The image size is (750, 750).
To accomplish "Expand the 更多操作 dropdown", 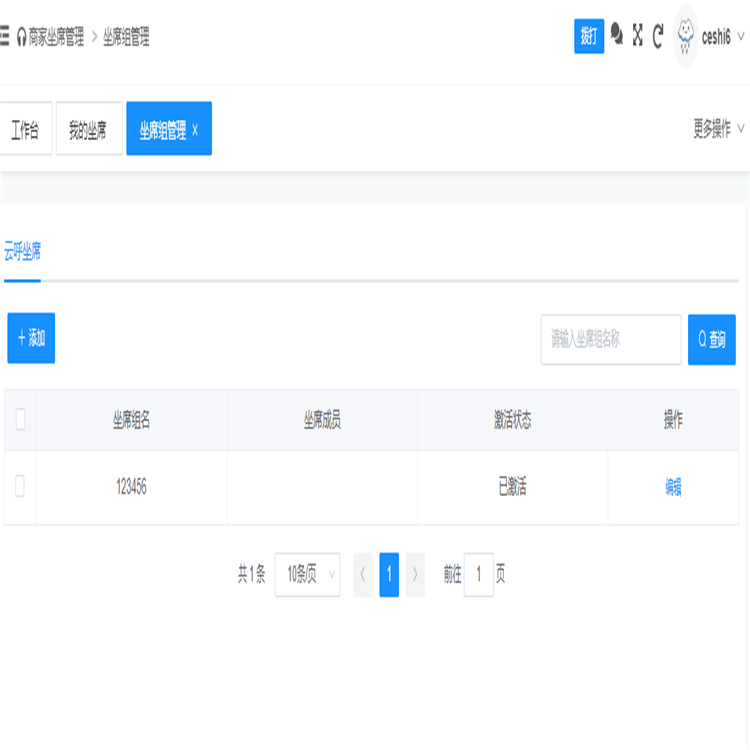I will click(x=718, y=129).
